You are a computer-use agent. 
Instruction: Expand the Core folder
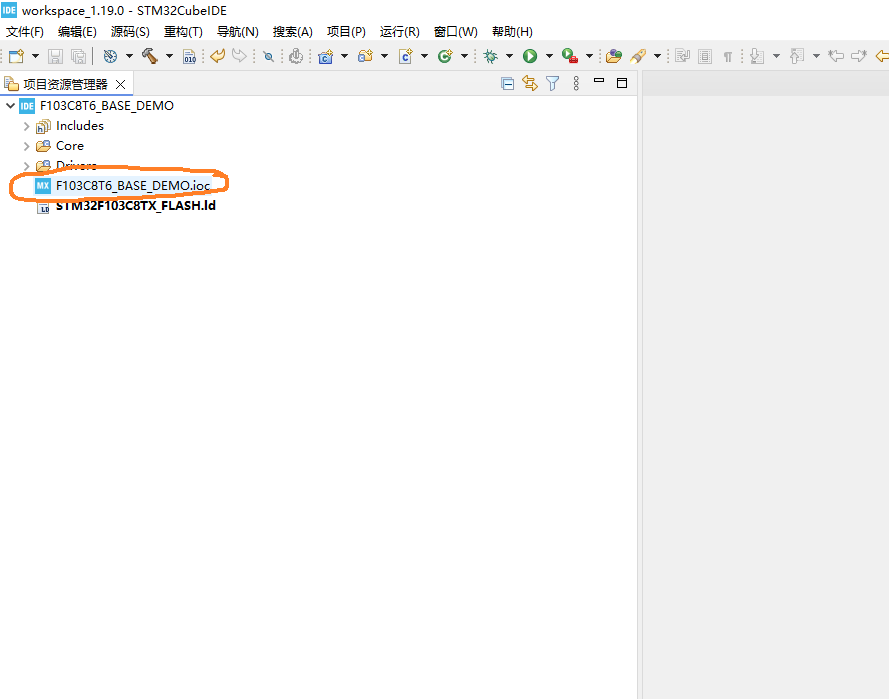pos(26,146)
